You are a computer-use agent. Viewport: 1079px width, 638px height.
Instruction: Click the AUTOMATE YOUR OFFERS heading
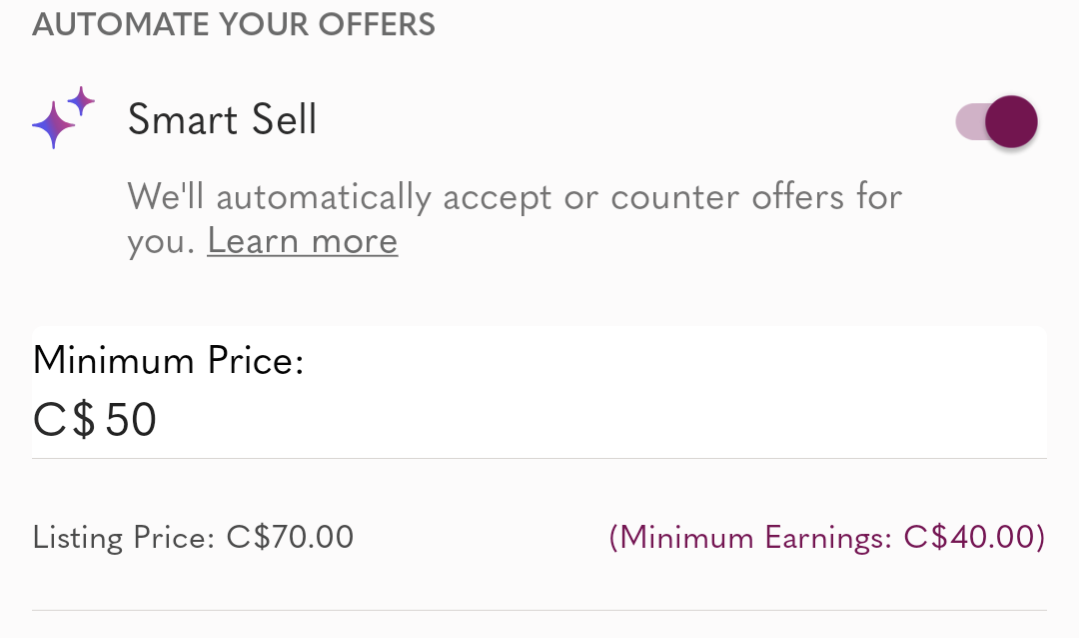(x=233, y=24)
